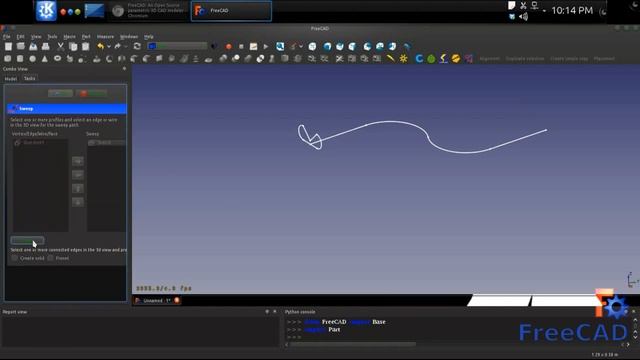Click the Print icon in toolbar
The height and width of the screenshot is (360, 640).
click(46, 47)
